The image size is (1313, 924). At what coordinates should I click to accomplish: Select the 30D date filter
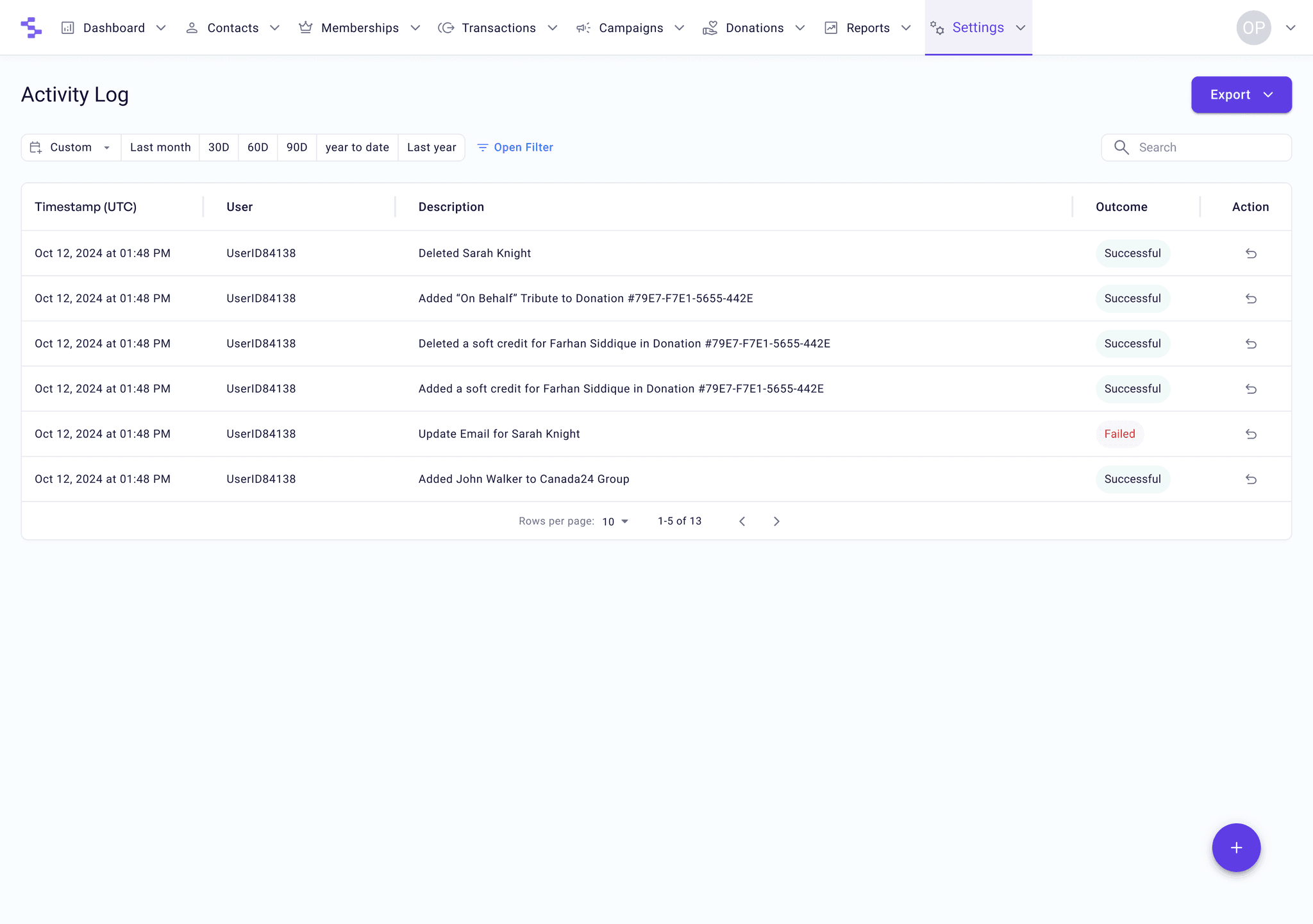[x=219, y=147]
